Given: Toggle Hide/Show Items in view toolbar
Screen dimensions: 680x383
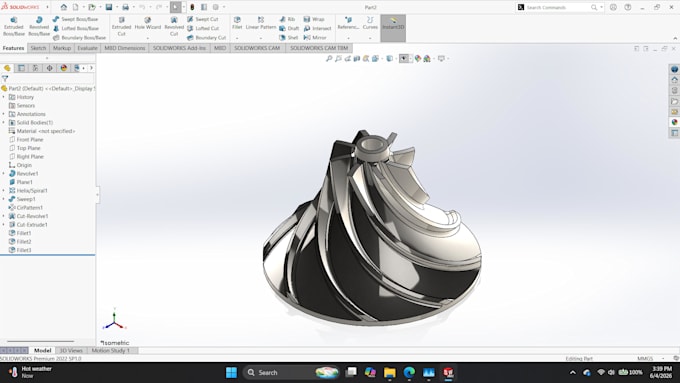Looking at the screenshot, I should [x=404, y=59].
